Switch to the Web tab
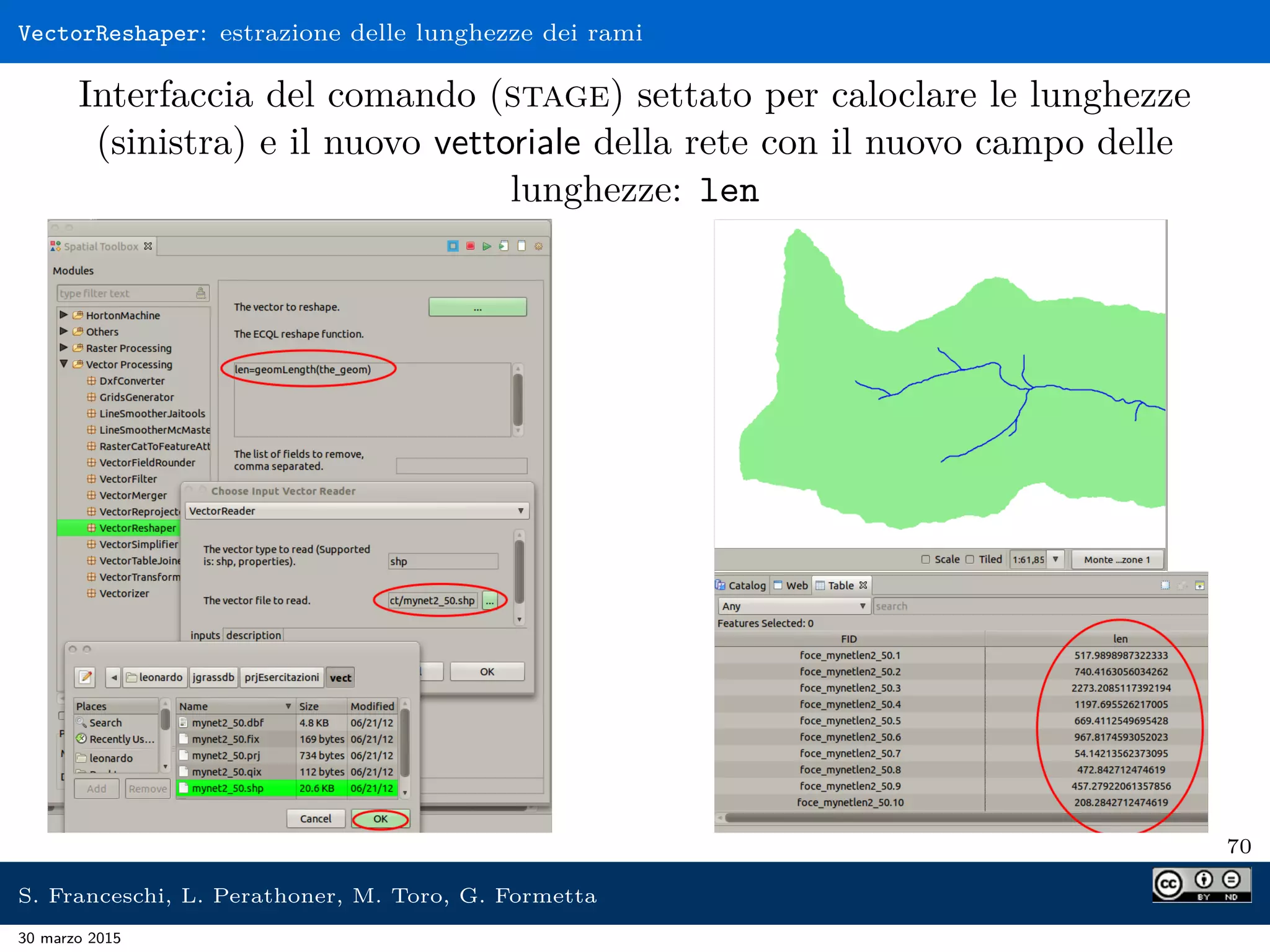Viewport: 1270px width, 952px height. tap(791, 585)
